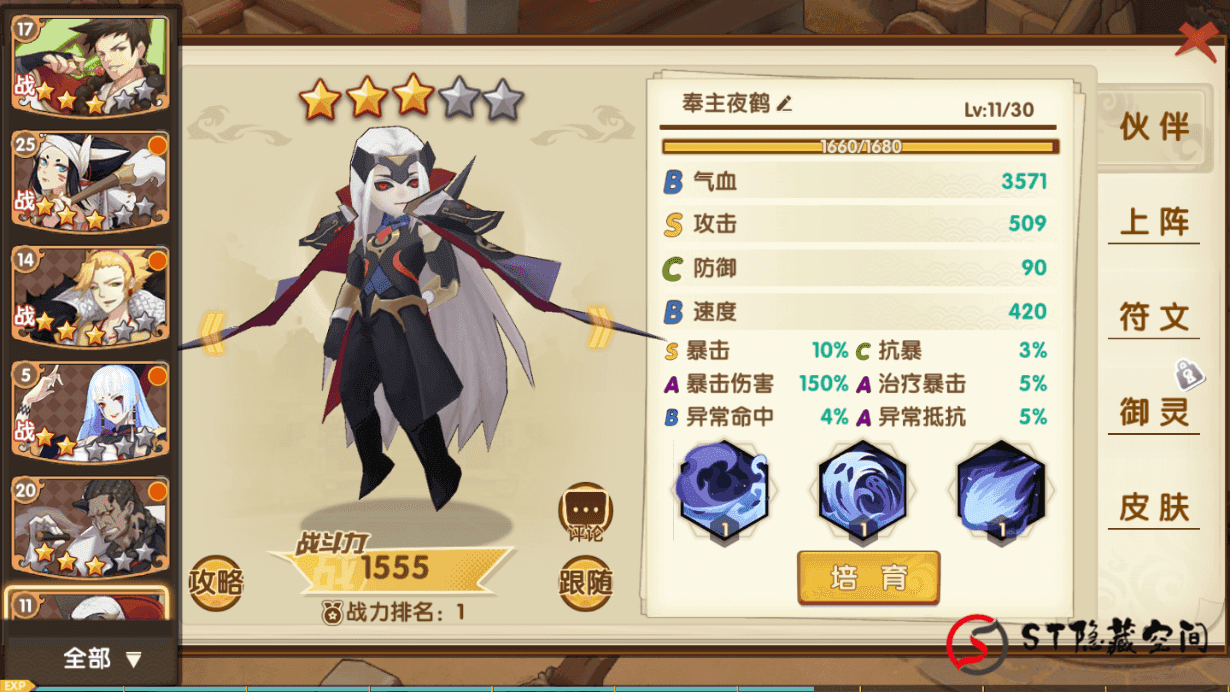This screenshot has height=692, width=1230.
Task: Tap the 跟随 follow round icon
Action: (x=585, y=582)
